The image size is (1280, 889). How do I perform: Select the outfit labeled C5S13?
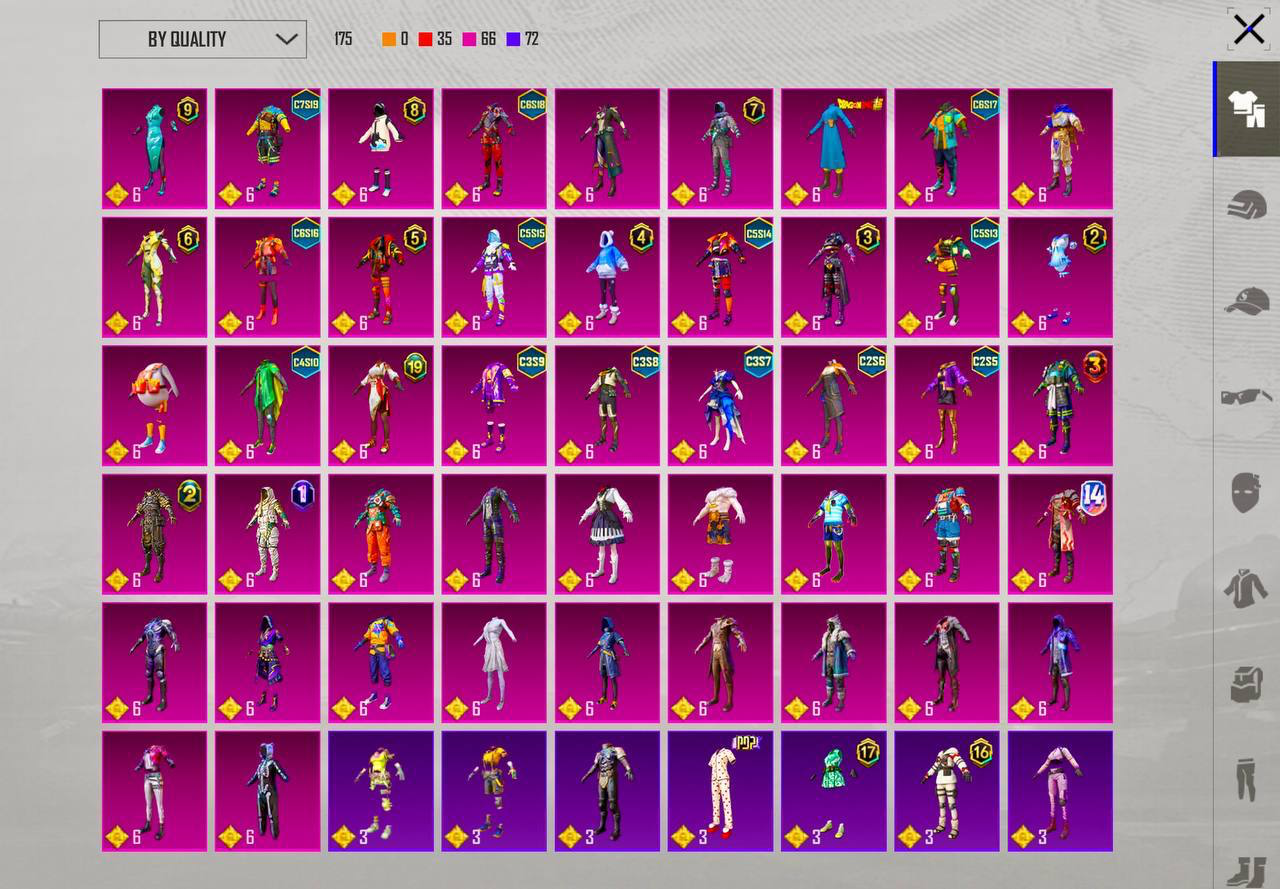click(x=947, y=277)
